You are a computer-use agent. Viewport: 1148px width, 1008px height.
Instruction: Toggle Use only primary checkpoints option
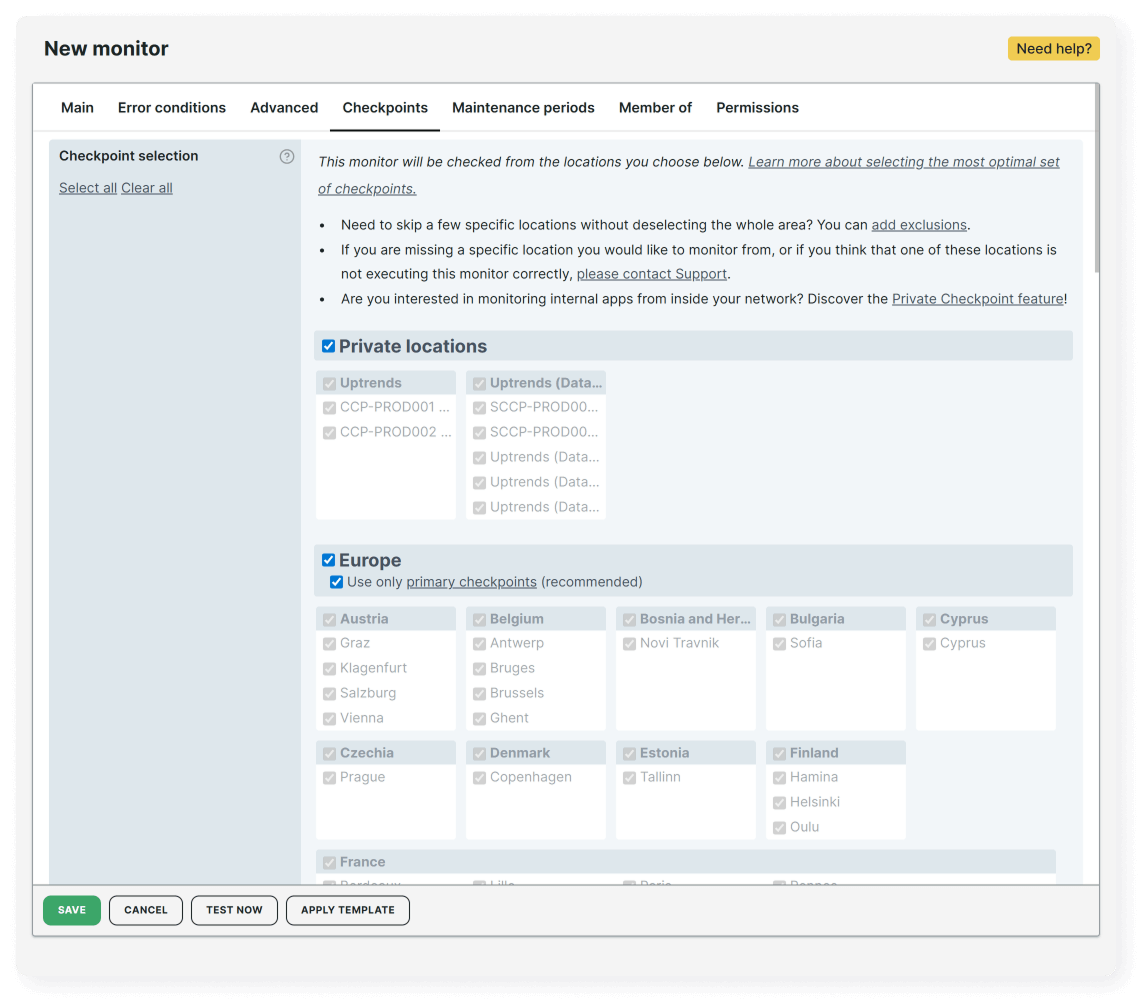[x=336, y=582]
